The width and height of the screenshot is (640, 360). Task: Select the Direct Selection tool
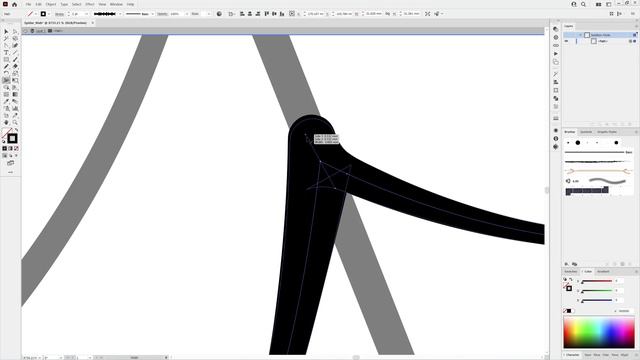pos(15,31)
